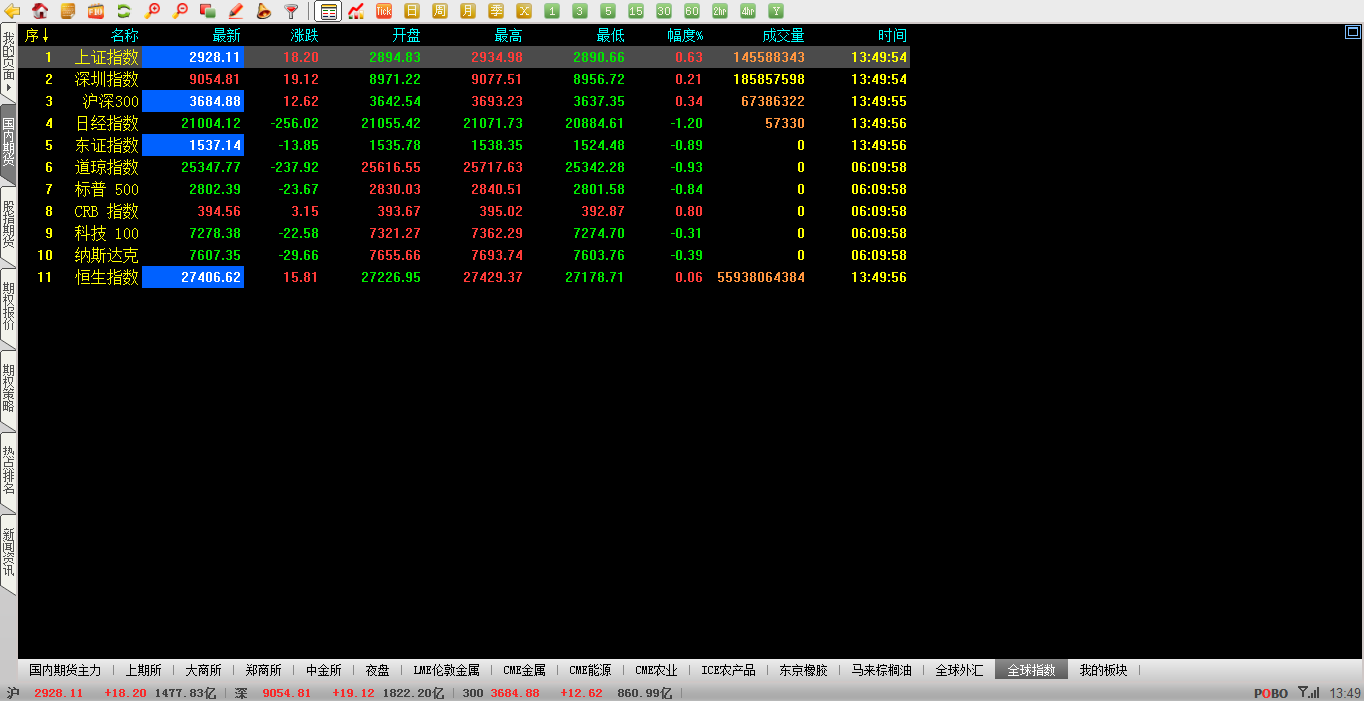Click the back navigation arrow icon
Image resolution: width=1364 pixels, height=701 pixels.
click(x=13, y=11)
